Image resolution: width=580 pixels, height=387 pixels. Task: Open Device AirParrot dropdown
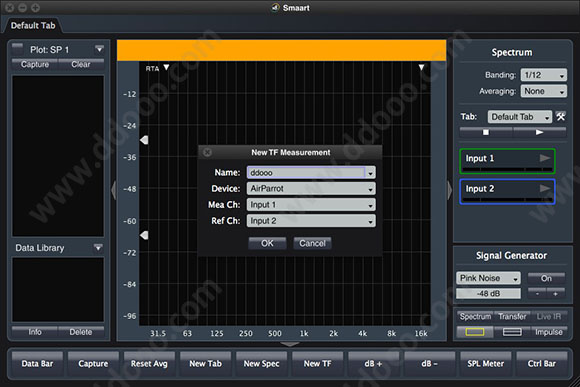311,189
